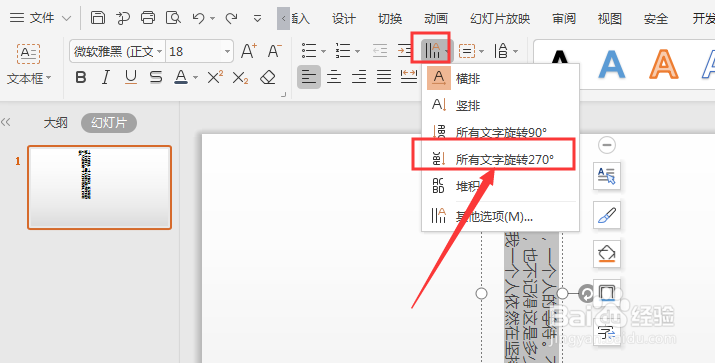The width and height of the screenshot is (715, 363).
Task: Open quick access toolbar customize dropdown
Action: (x=258, y=19)
